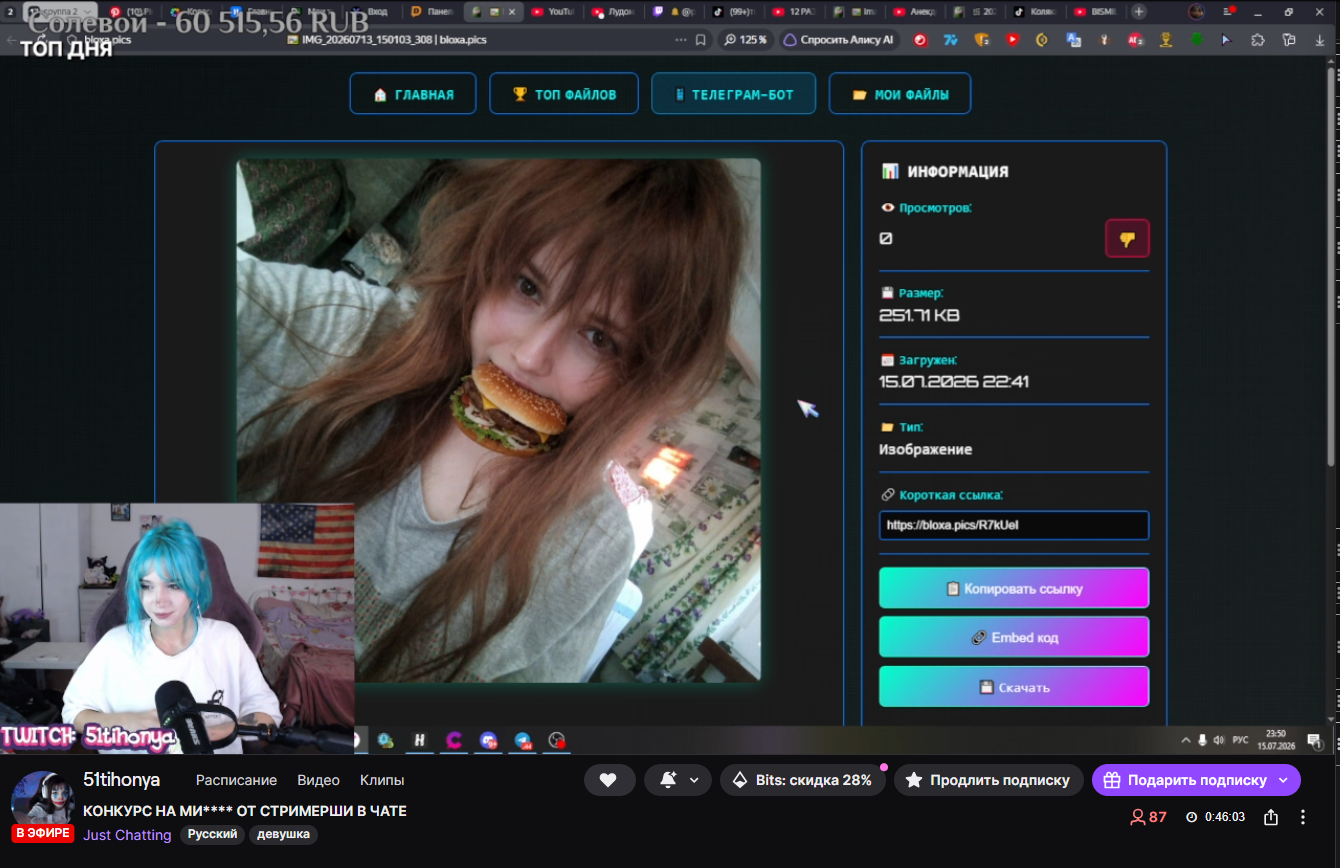Screen dimensions: 1340x868
Task: Click the short link field bloxa.pics/R7kUeI
Action: (1014, 525)
